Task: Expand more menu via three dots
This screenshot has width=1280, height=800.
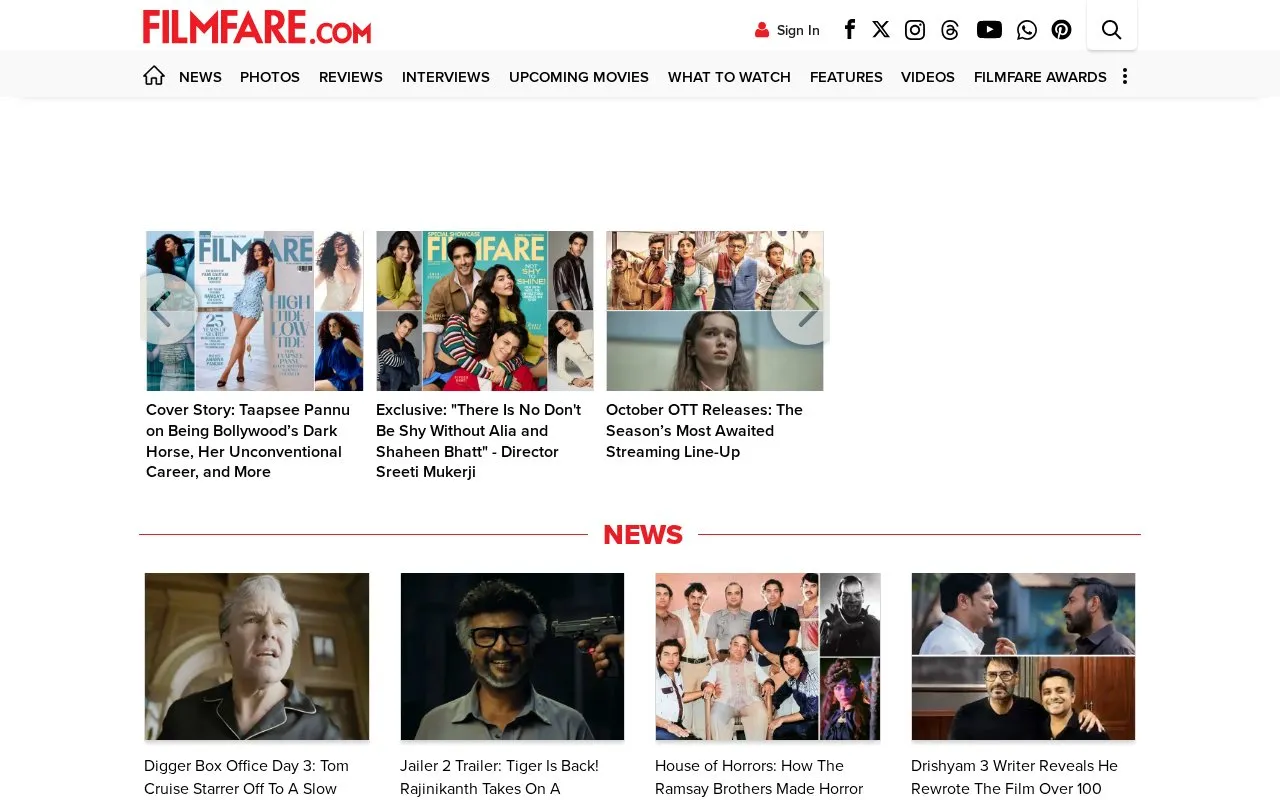Action: (x=1125, y=76)
